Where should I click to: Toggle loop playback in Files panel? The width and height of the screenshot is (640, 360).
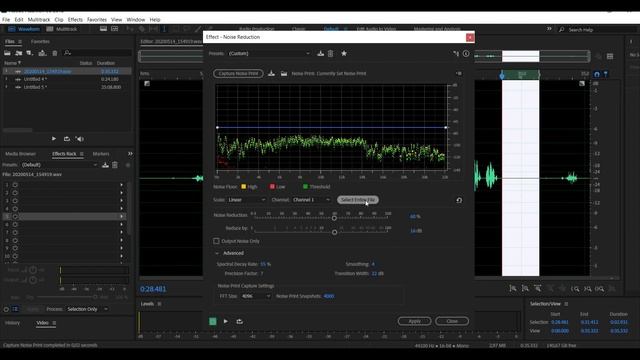(67, 139)
